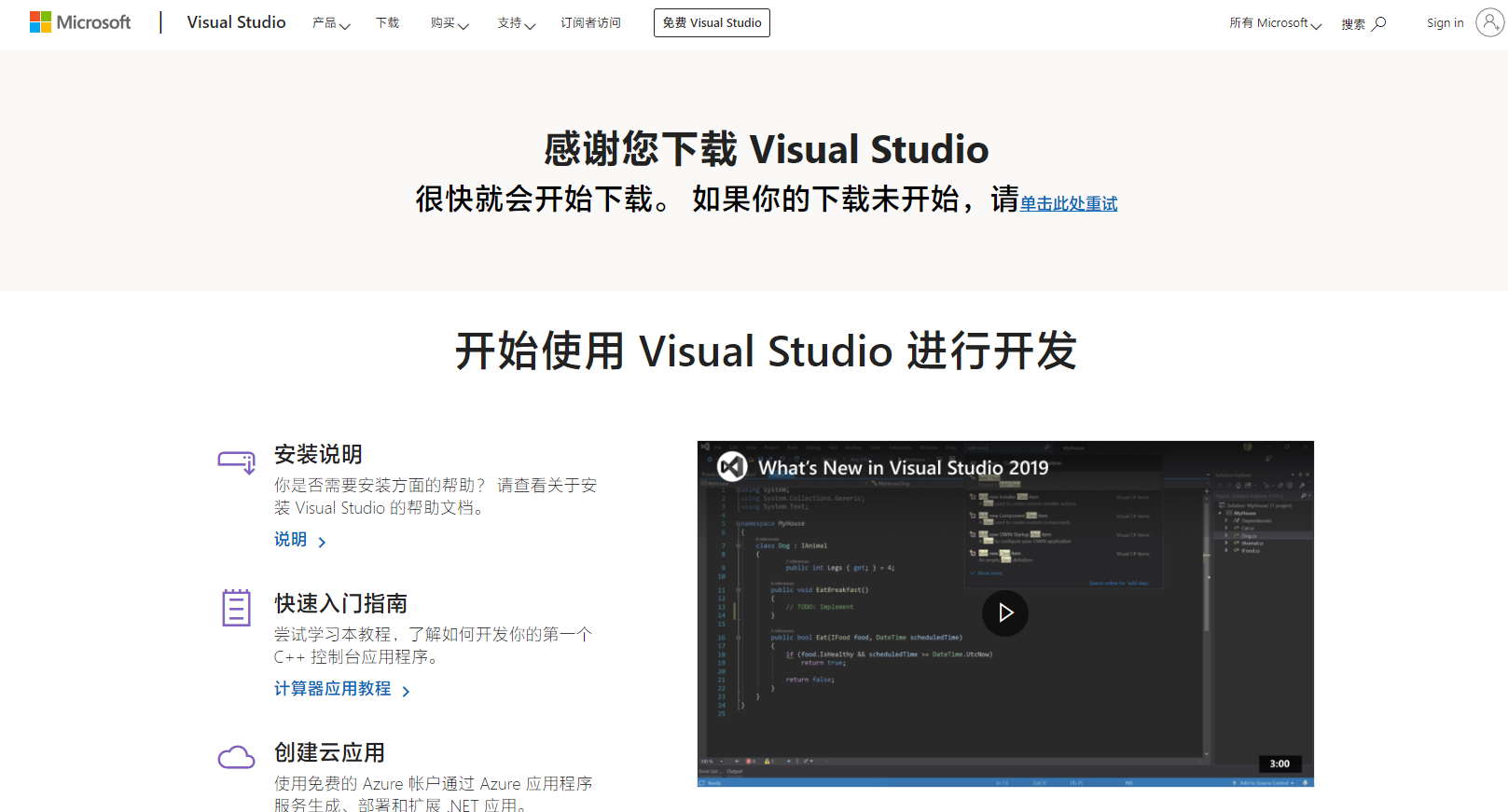Open the 计算器应用教程 link
This screenshot has width=1508, height=812.
[341, 689]
